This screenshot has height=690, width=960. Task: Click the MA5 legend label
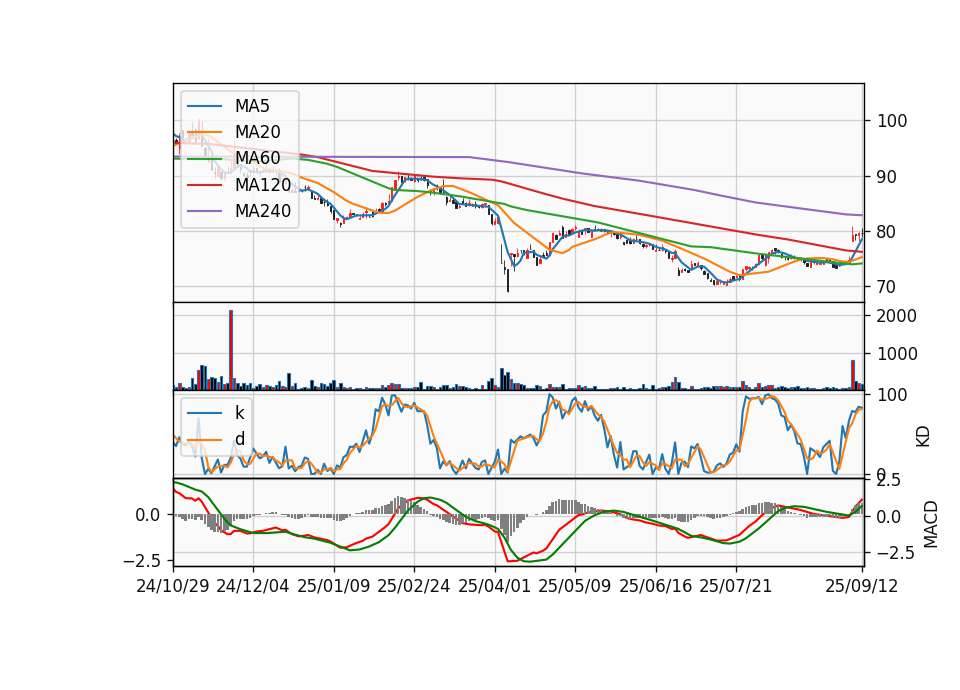coord(252,106)
